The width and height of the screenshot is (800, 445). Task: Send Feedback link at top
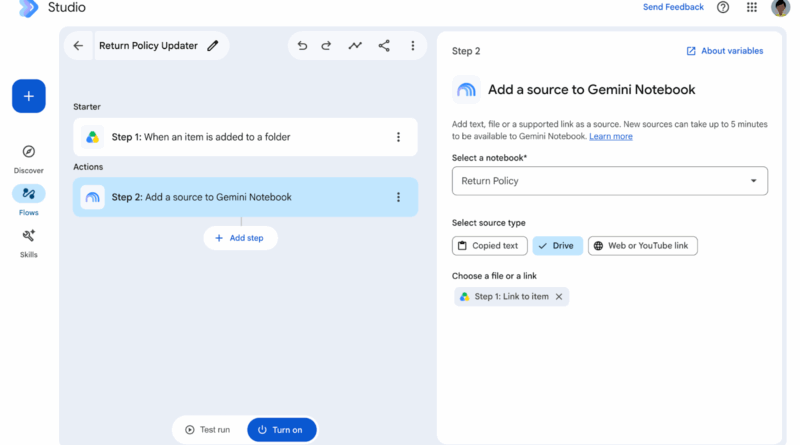(x=673, y=7)
